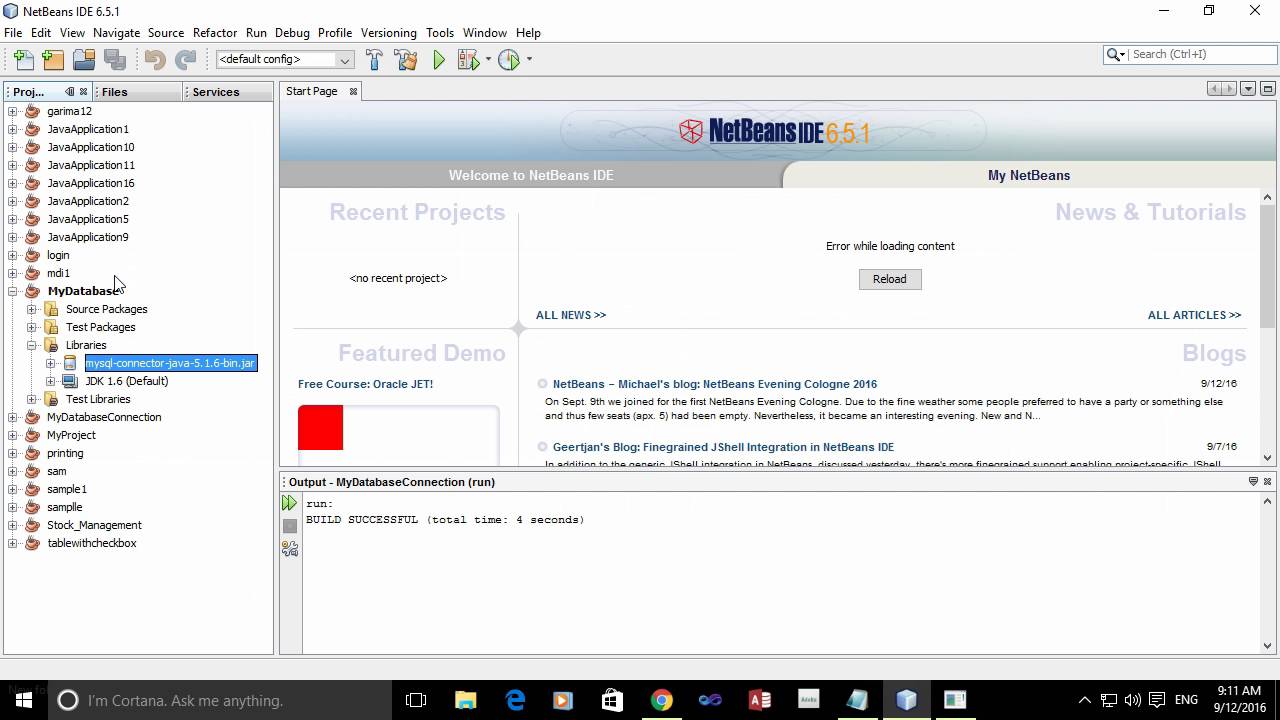Image resolution: width=1280 pixels, height=720 pixels.
Task: Open the default config combo box
Action: 285,59
